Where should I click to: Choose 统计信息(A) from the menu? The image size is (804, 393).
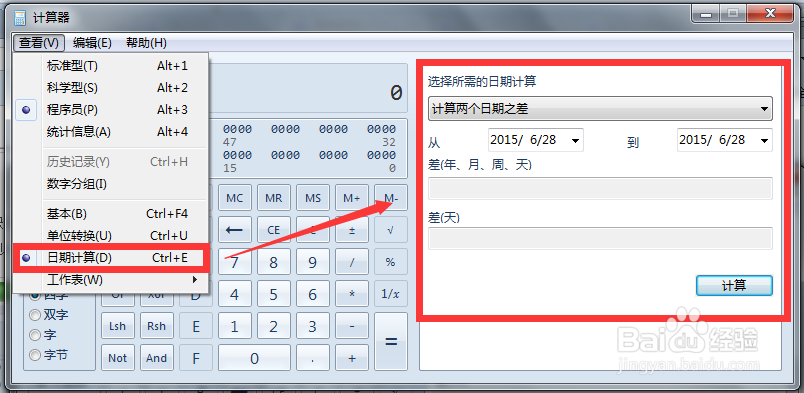pyautogui.click(x=110, y=132)
